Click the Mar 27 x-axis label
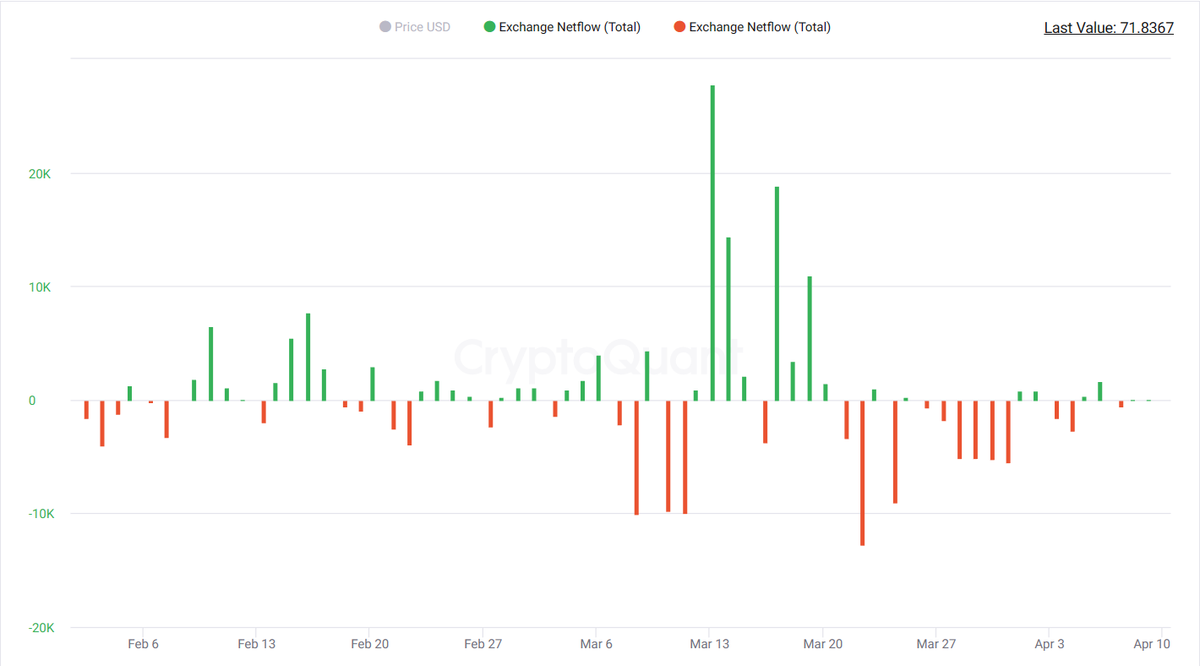 [x=936, y=644]
